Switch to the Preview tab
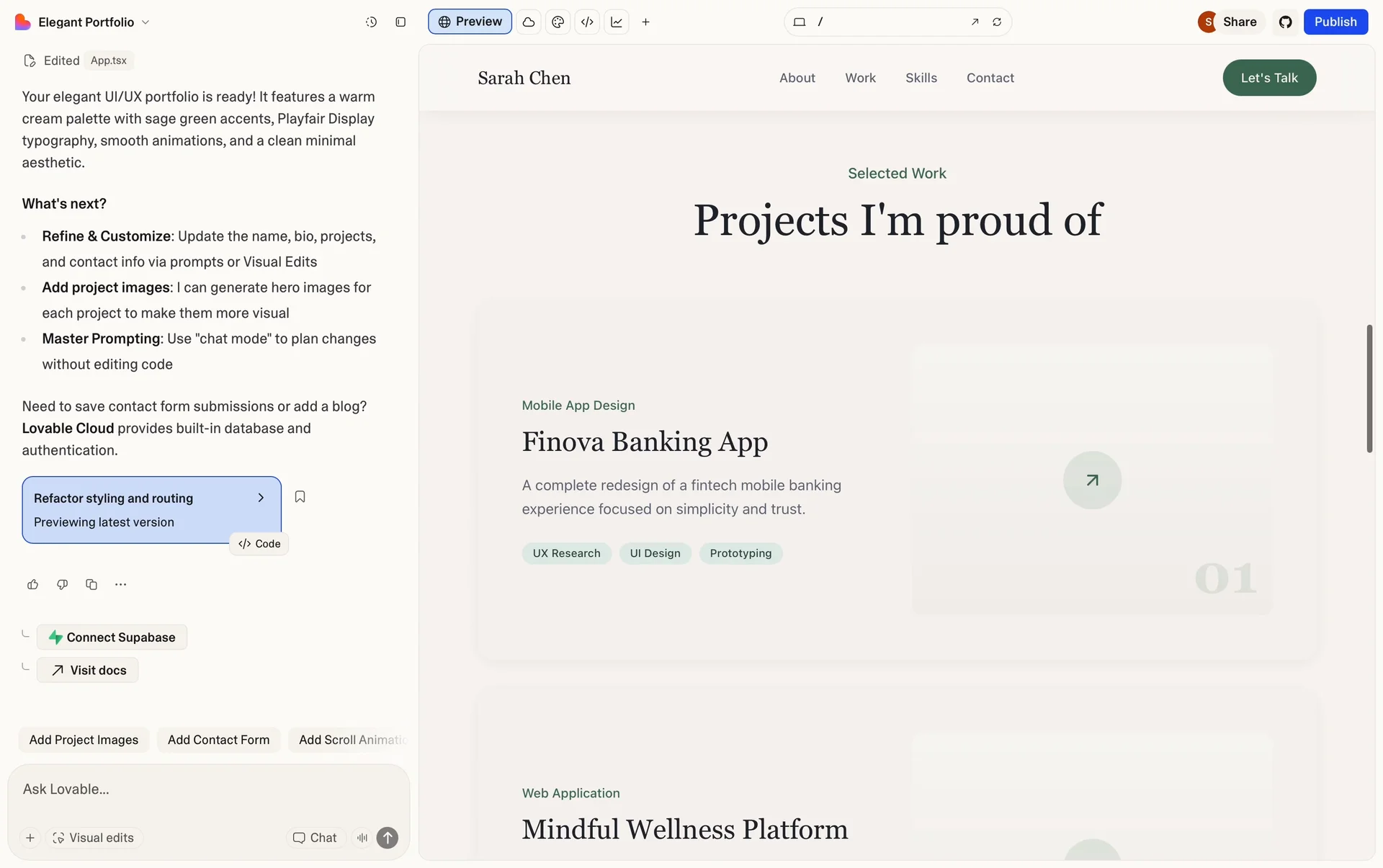The width and height of the screenshot is (1383, 868). coord(470,22)
